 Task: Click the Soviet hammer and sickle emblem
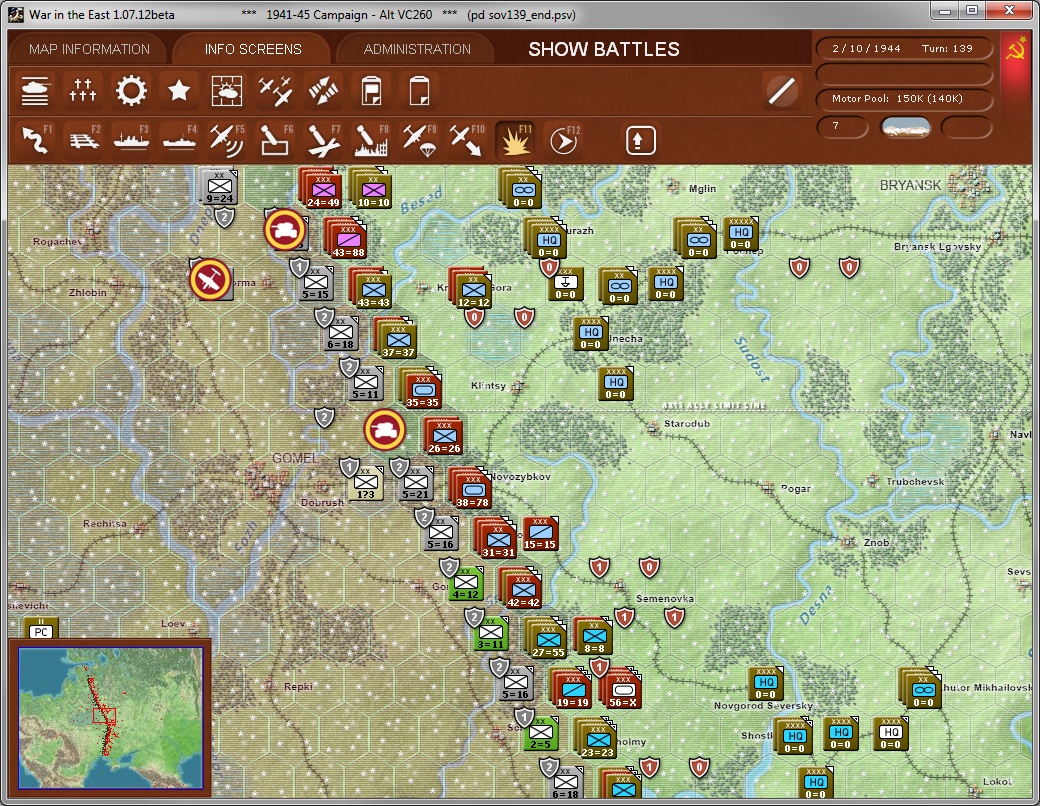(1015, 49)
